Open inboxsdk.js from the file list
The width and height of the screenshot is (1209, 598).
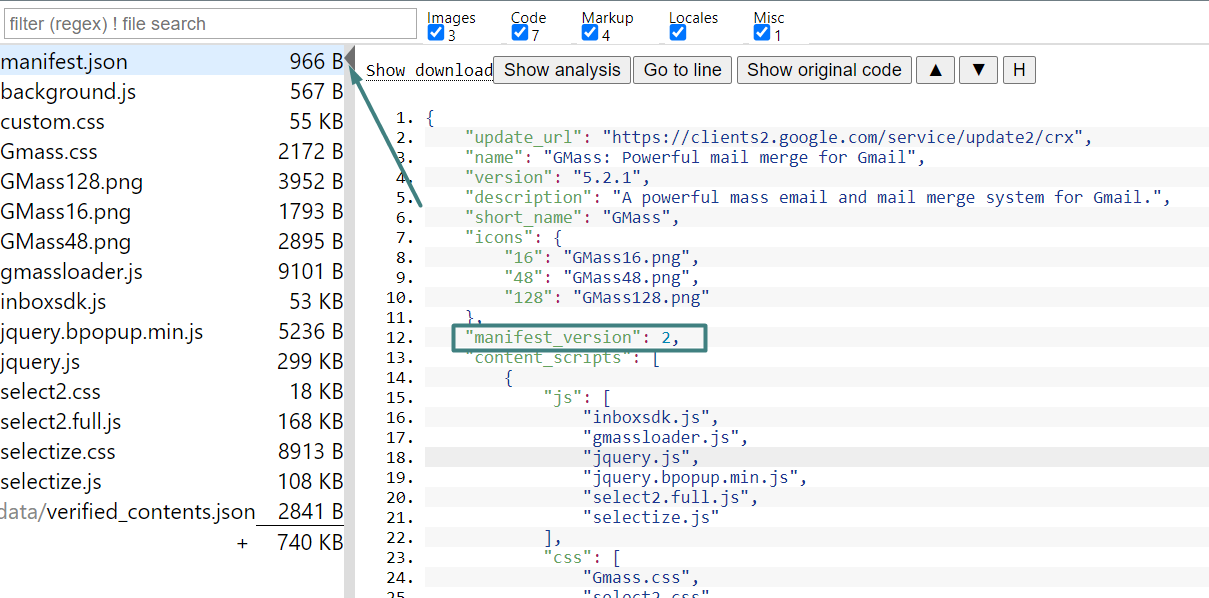[x=54, y=302]
